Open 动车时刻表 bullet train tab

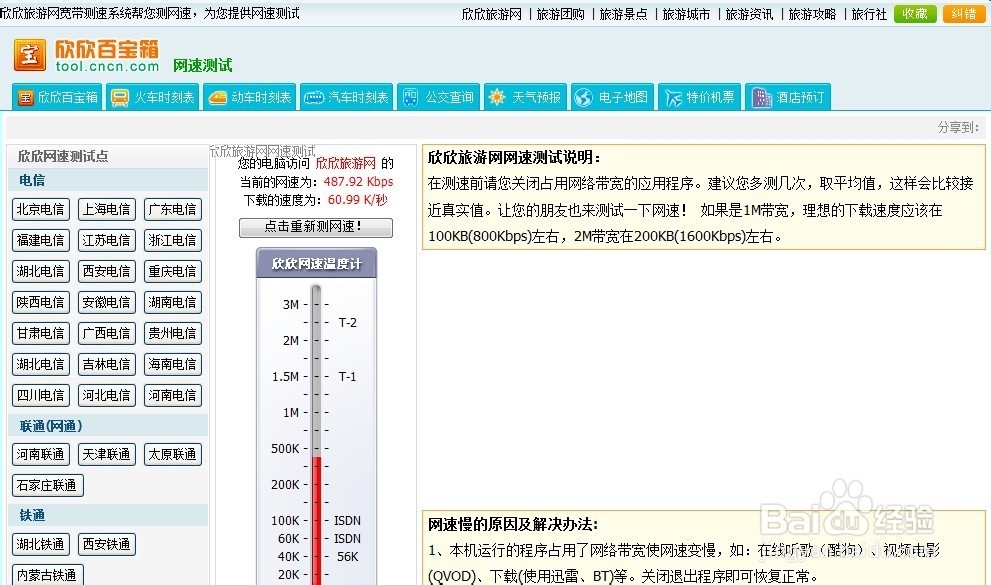pos(250,97)
